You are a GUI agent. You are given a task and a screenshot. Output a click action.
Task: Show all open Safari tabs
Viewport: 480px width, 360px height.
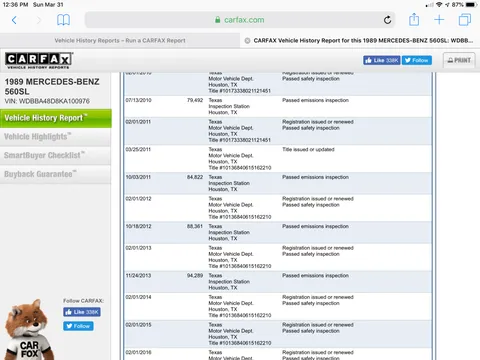[x=465, y=20]
